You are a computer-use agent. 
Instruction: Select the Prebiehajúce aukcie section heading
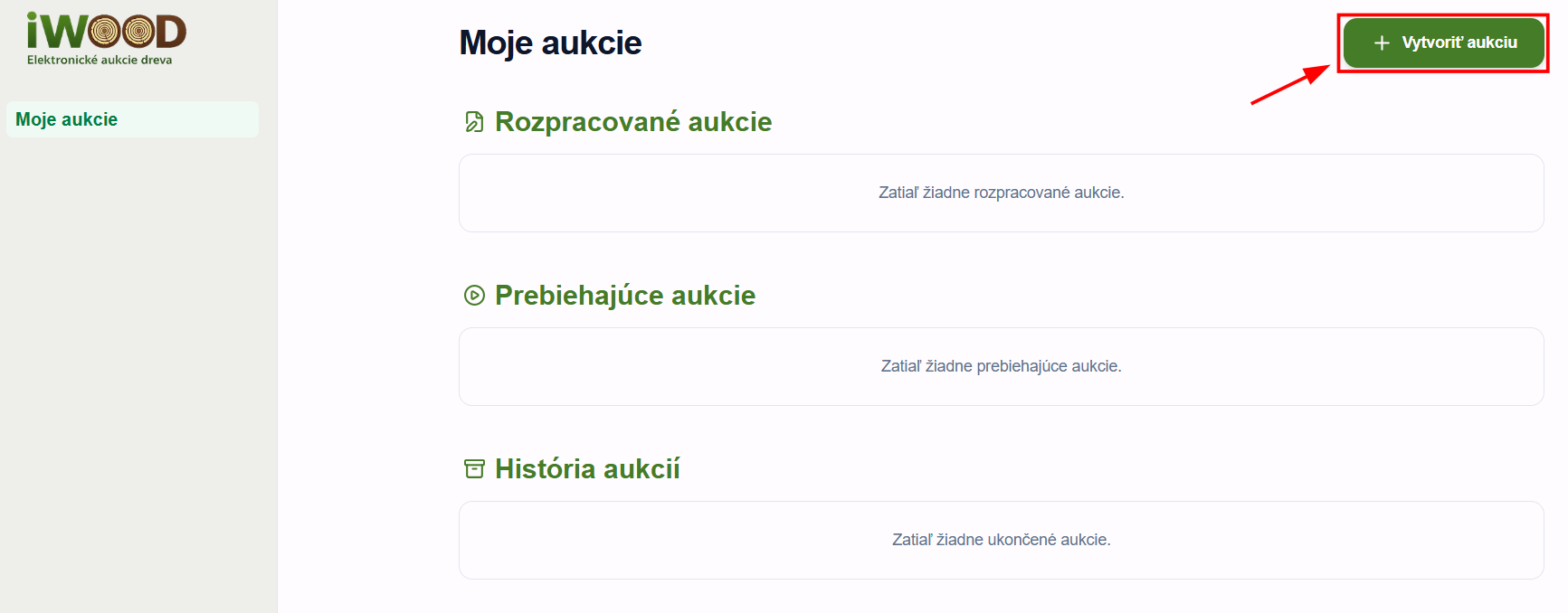624,296
